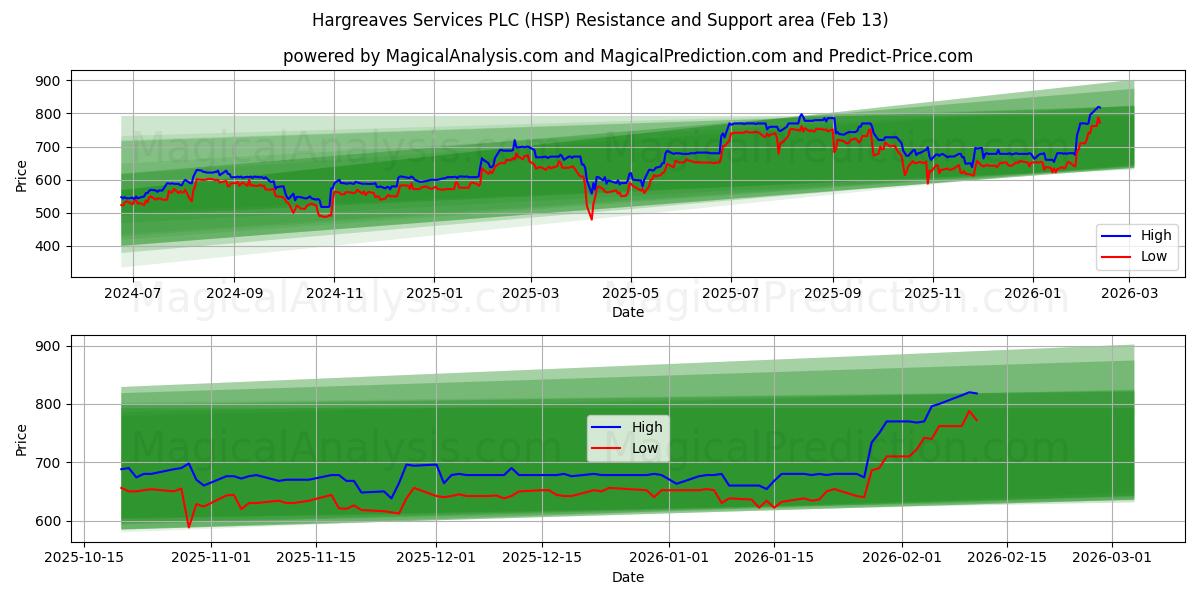Click the '2025-11-15' tick on lower chart
The image size is (1200, 600).
316,559
